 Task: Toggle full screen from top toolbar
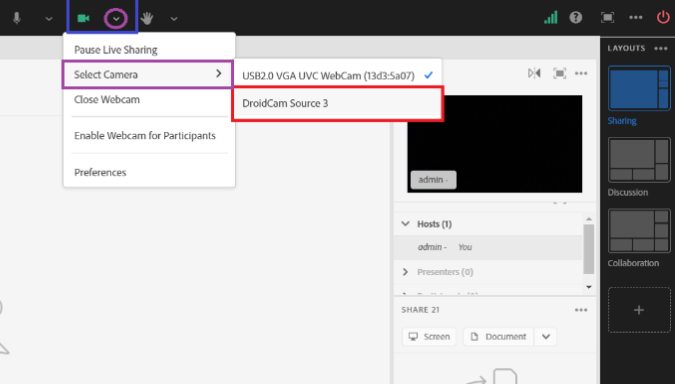(x=607, y=18)
